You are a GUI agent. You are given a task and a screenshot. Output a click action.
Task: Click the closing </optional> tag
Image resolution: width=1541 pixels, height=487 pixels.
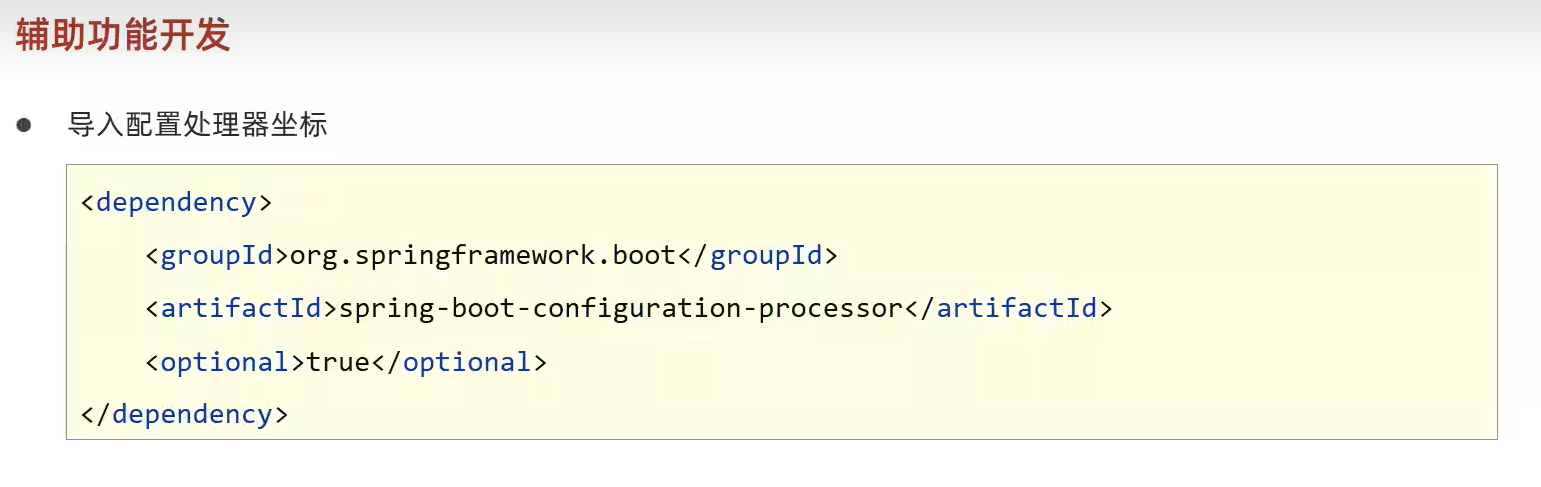click(x=459, y=362)
